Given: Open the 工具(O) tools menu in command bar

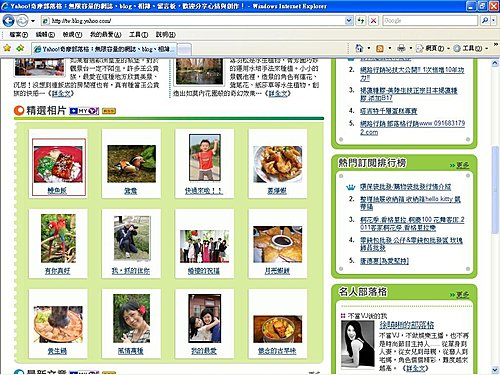Looking at the screenshot, I should 470,49.
